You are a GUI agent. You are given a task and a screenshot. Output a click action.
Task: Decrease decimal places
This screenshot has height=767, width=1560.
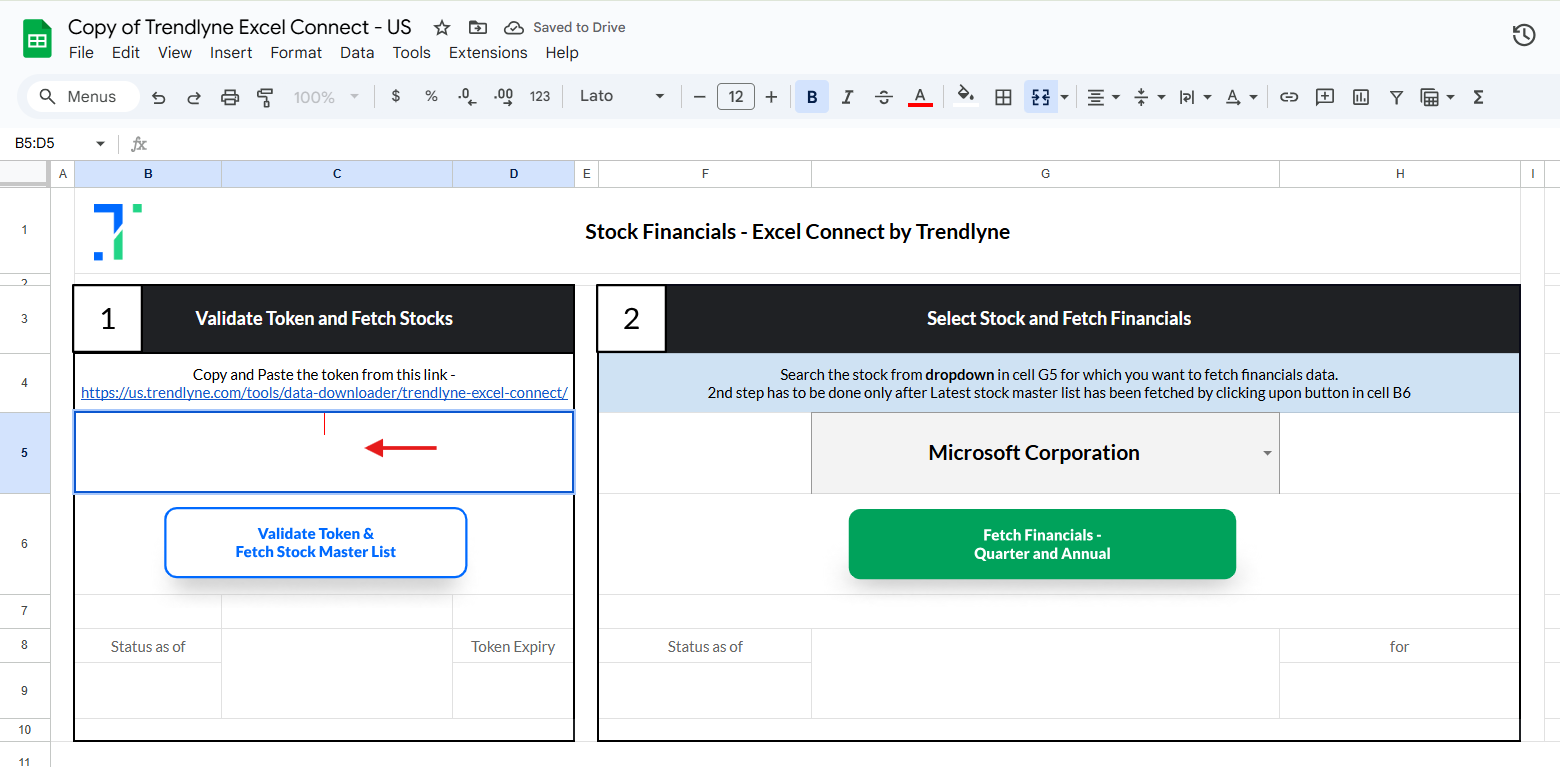pyautogui.click(x=466, y=97)
